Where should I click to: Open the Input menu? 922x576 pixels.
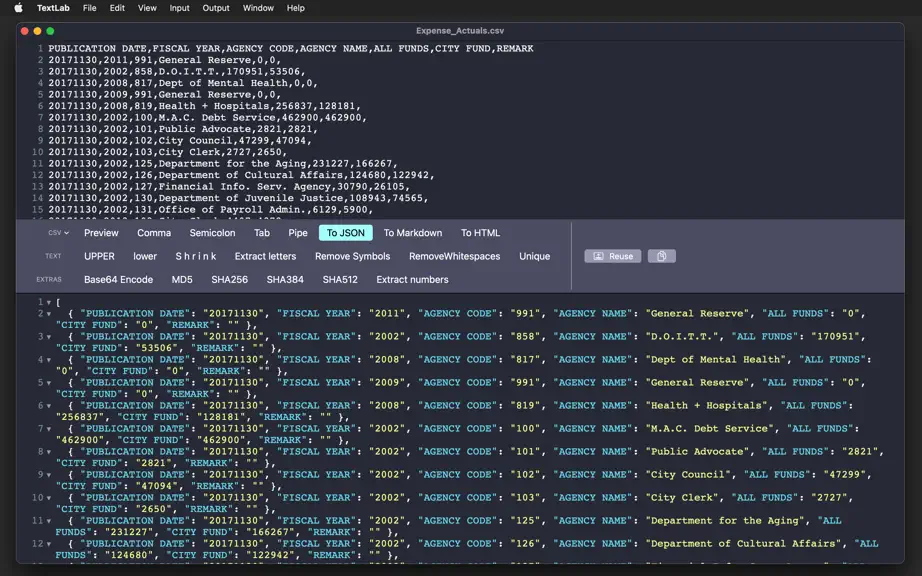[179, 8]
